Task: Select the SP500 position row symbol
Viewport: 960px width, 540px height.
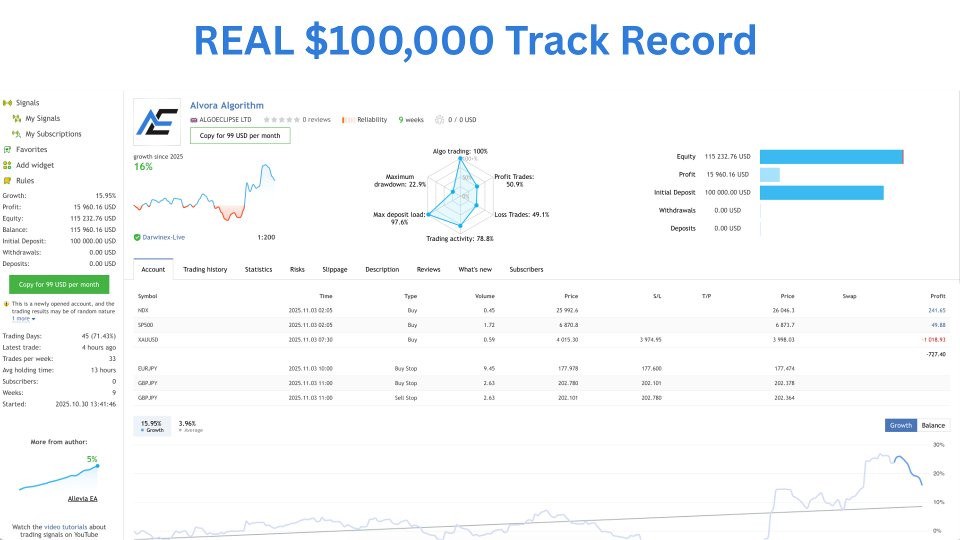Action: tap(146, 325)
